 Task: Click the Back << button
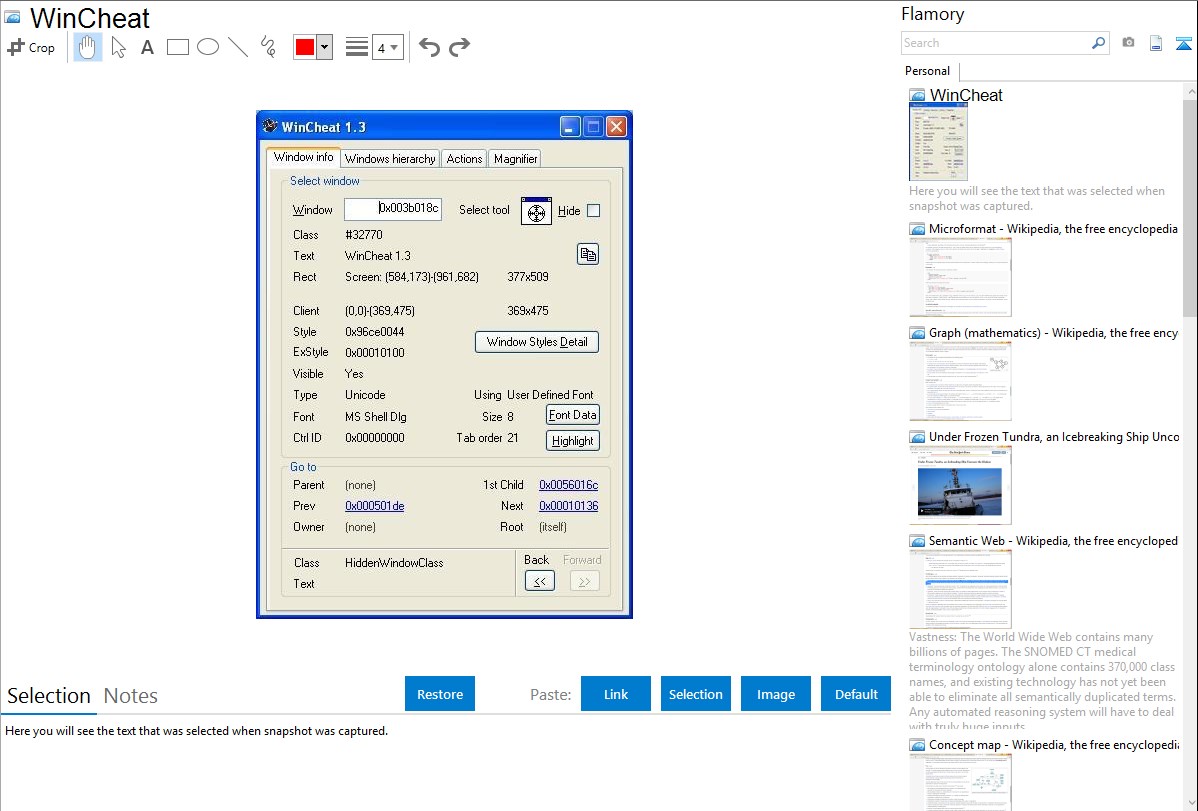(539, 582)
